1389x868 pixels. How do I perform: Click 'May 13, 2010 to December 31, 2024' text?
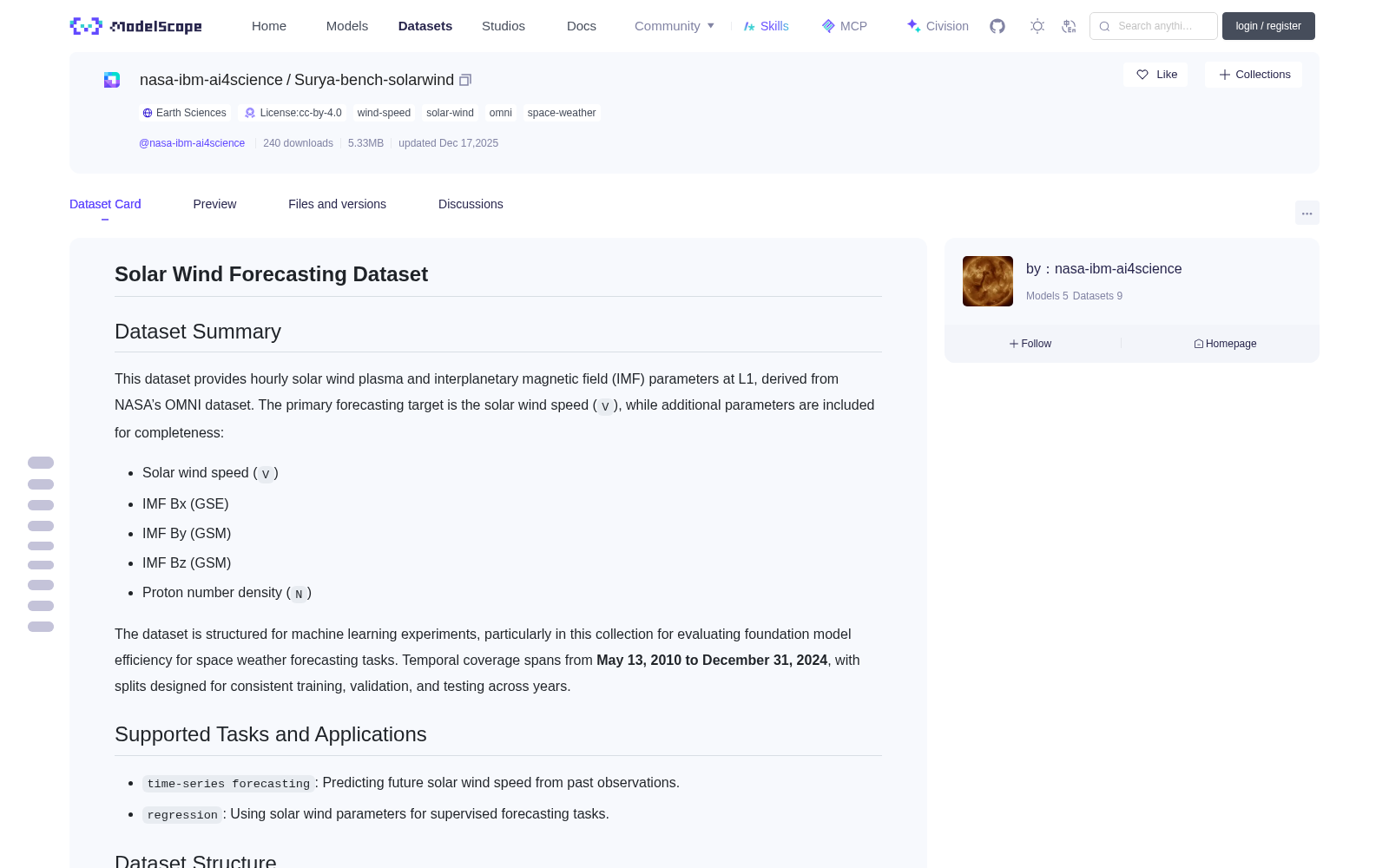tap(712, 660)
